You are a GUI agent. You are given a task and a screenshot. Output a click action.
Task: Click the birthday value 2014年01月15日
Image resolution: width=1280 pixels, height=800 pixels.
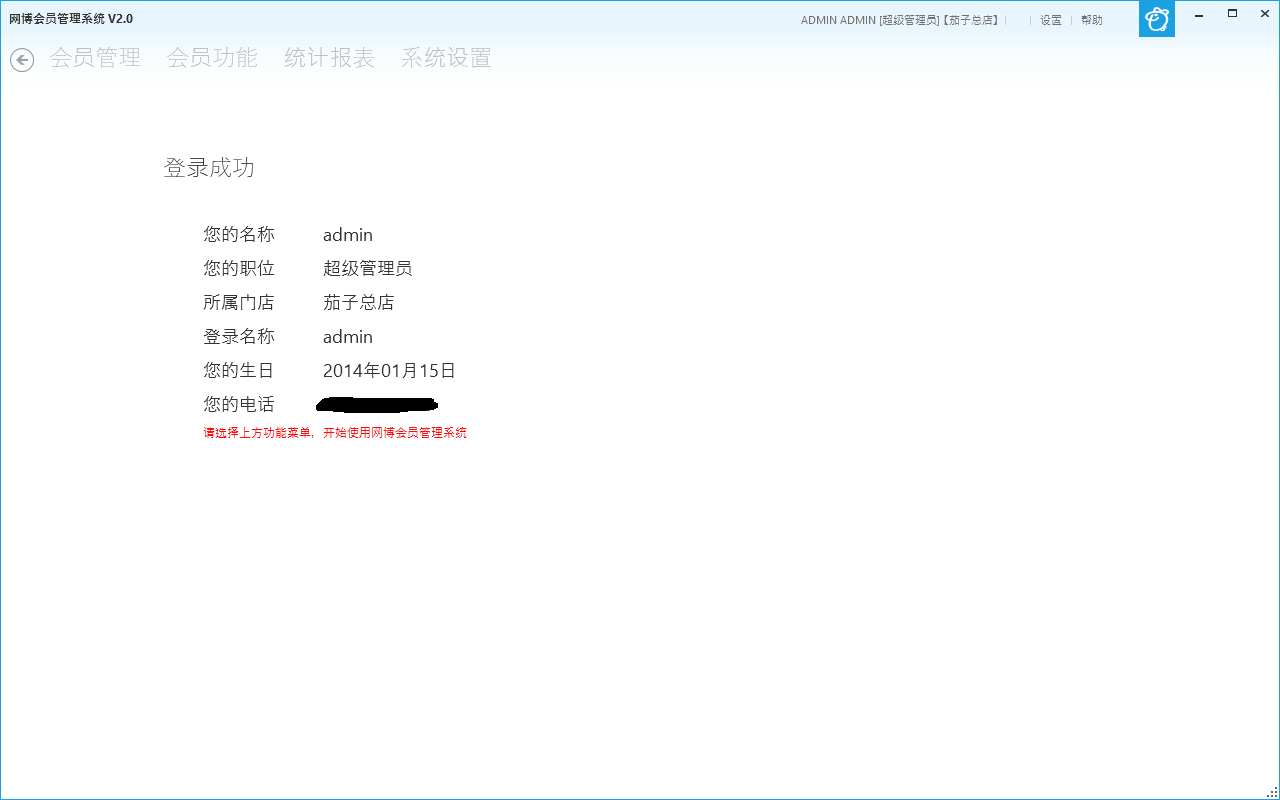(x=389, y=371)
